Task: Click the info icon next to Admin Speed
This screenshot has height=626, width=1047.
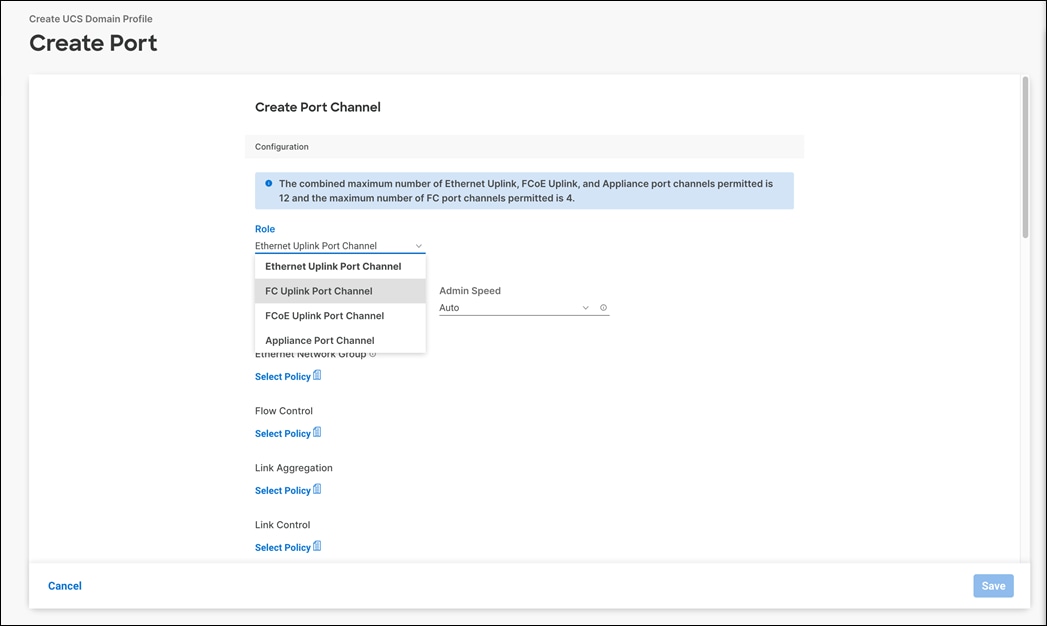Action: click(x=602, y=307)
